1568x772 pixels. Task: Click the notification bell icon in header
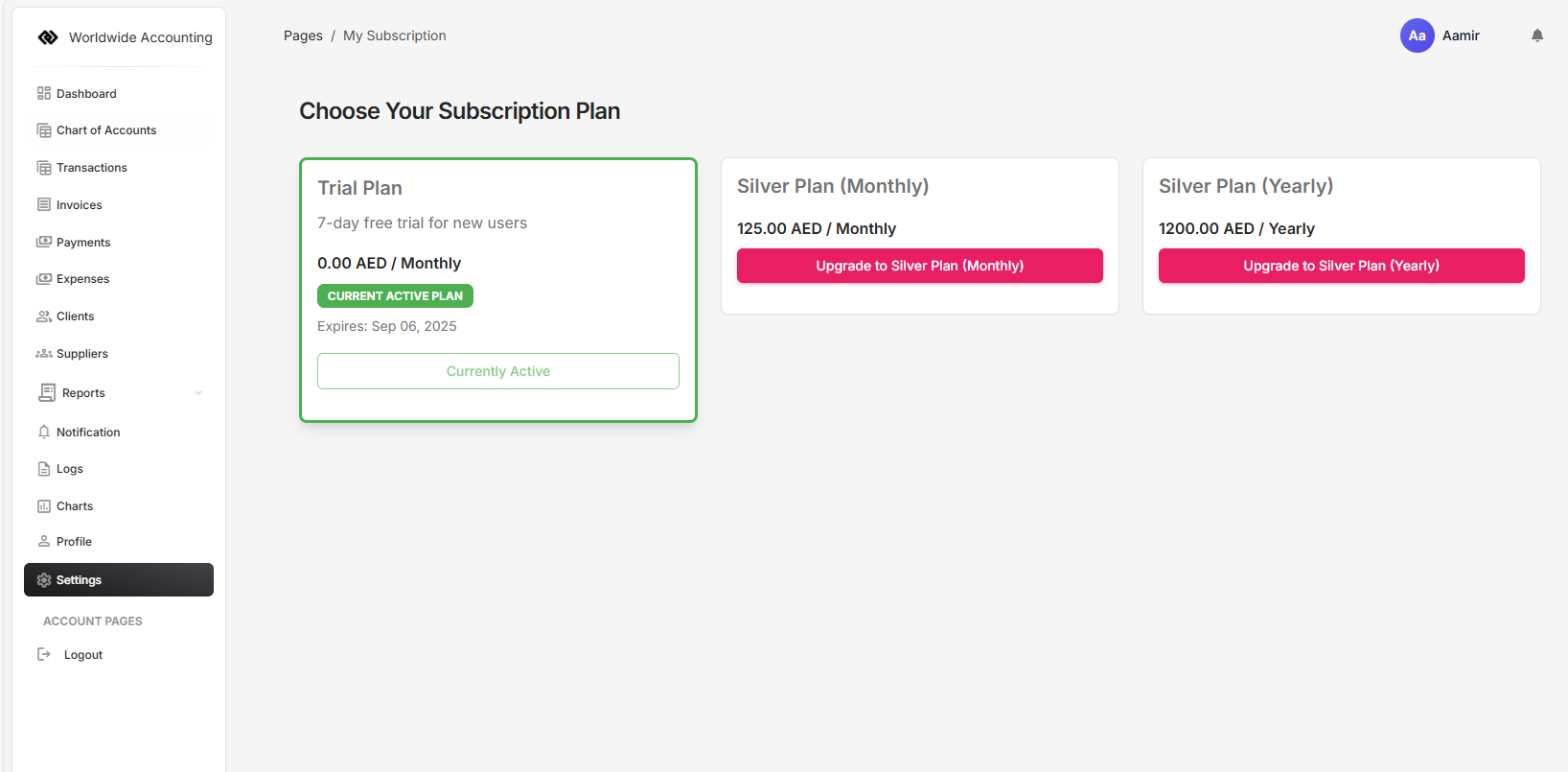1537,35
